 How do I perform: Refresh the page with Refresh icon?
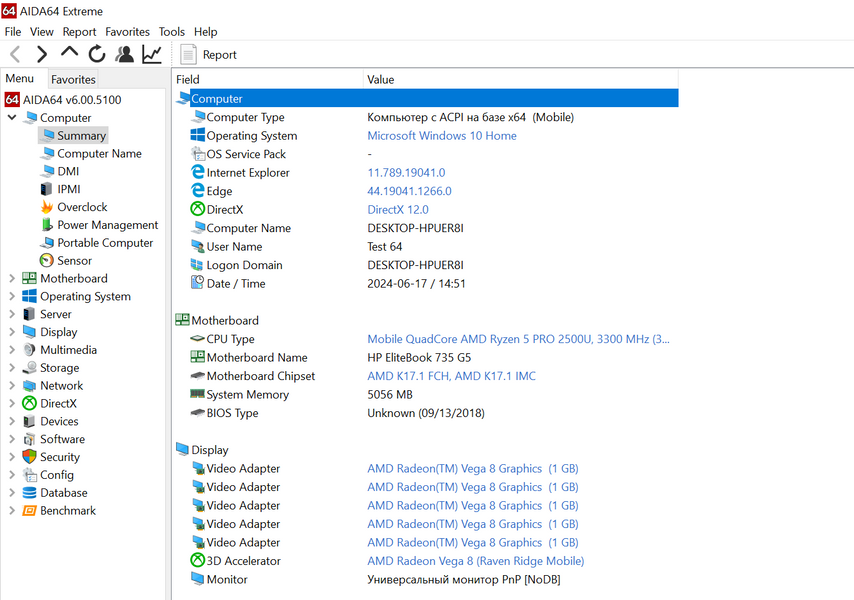(x=97, y=54)
